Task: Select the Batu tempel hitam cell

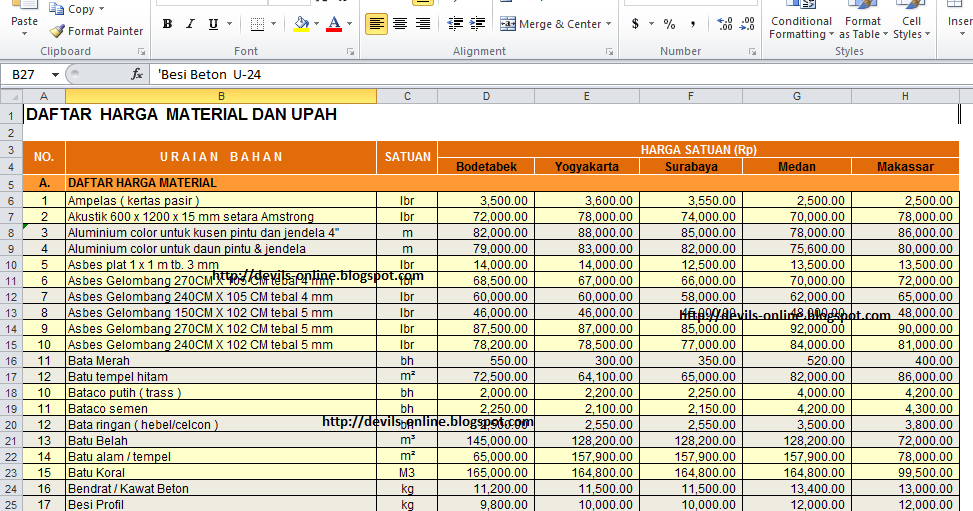Action: pos(221,377)
